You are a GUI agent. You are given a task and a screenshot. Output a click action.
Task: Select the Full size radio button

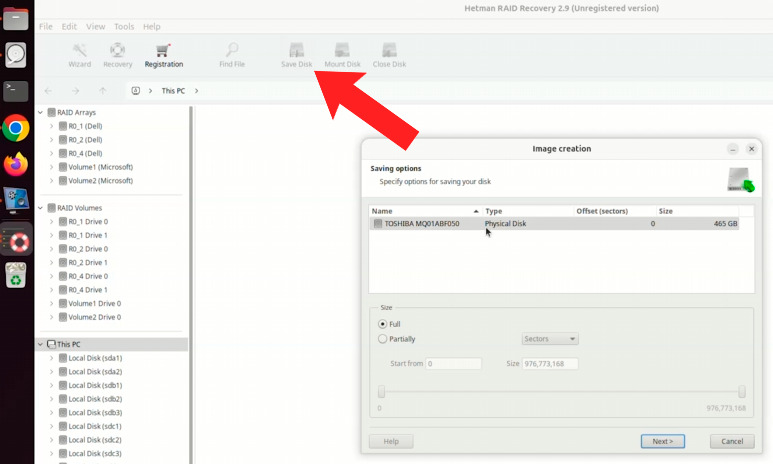(x=382, y=324)
